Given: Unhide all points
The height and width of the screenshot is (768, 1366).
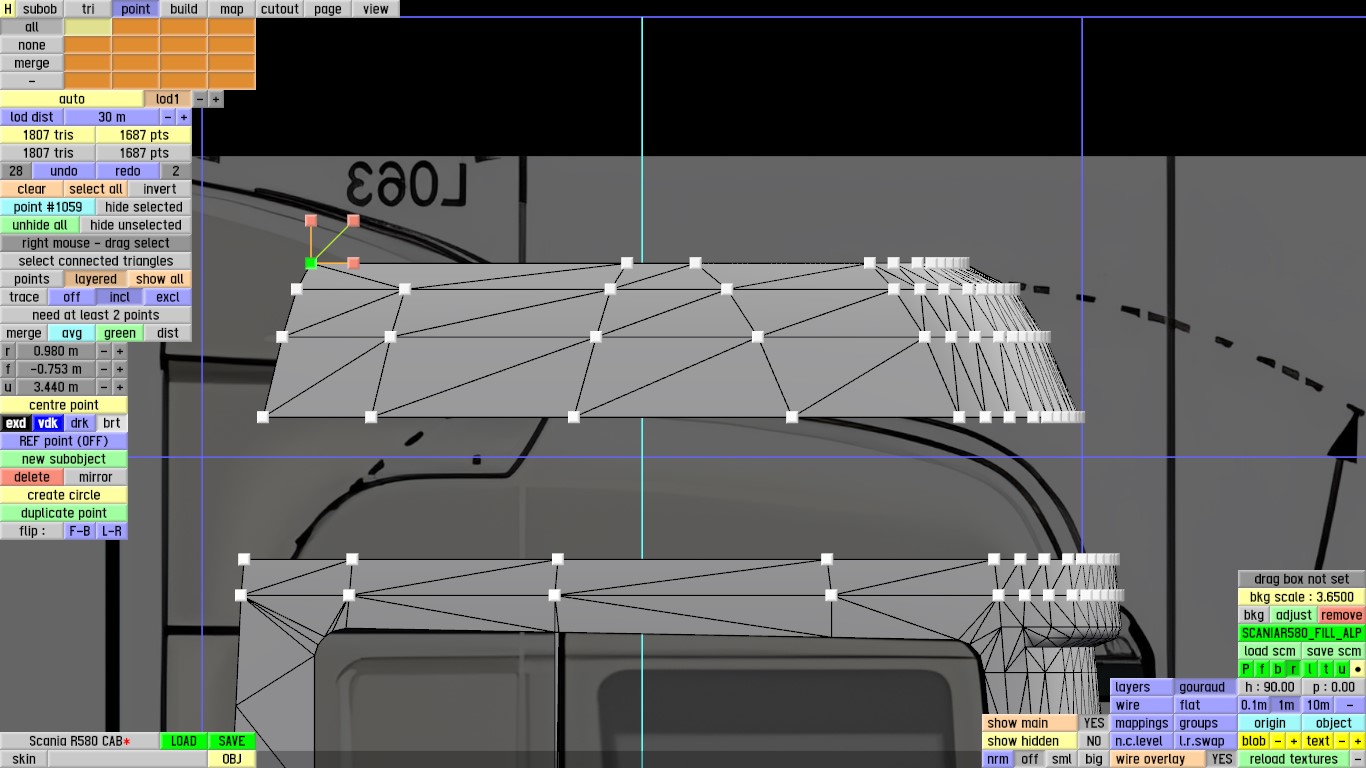Looking at the screenshot, I should coord(40,225).
